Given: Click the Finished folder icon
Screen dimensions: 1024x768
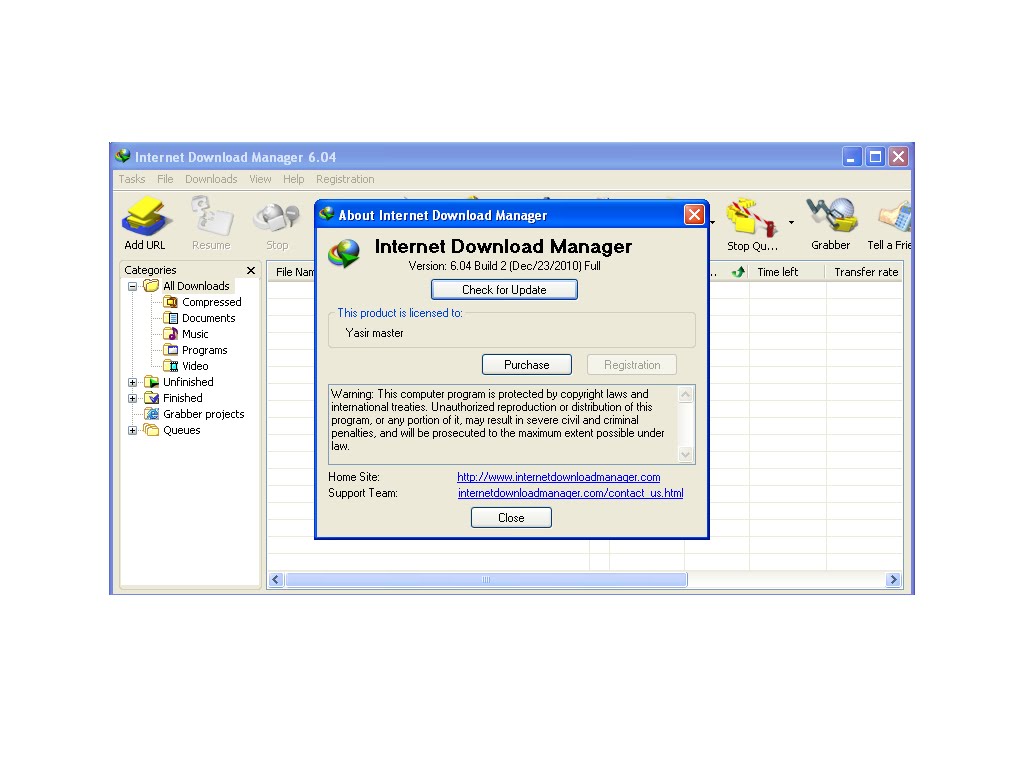Looking at the screenshot, I should click(152, 398).
